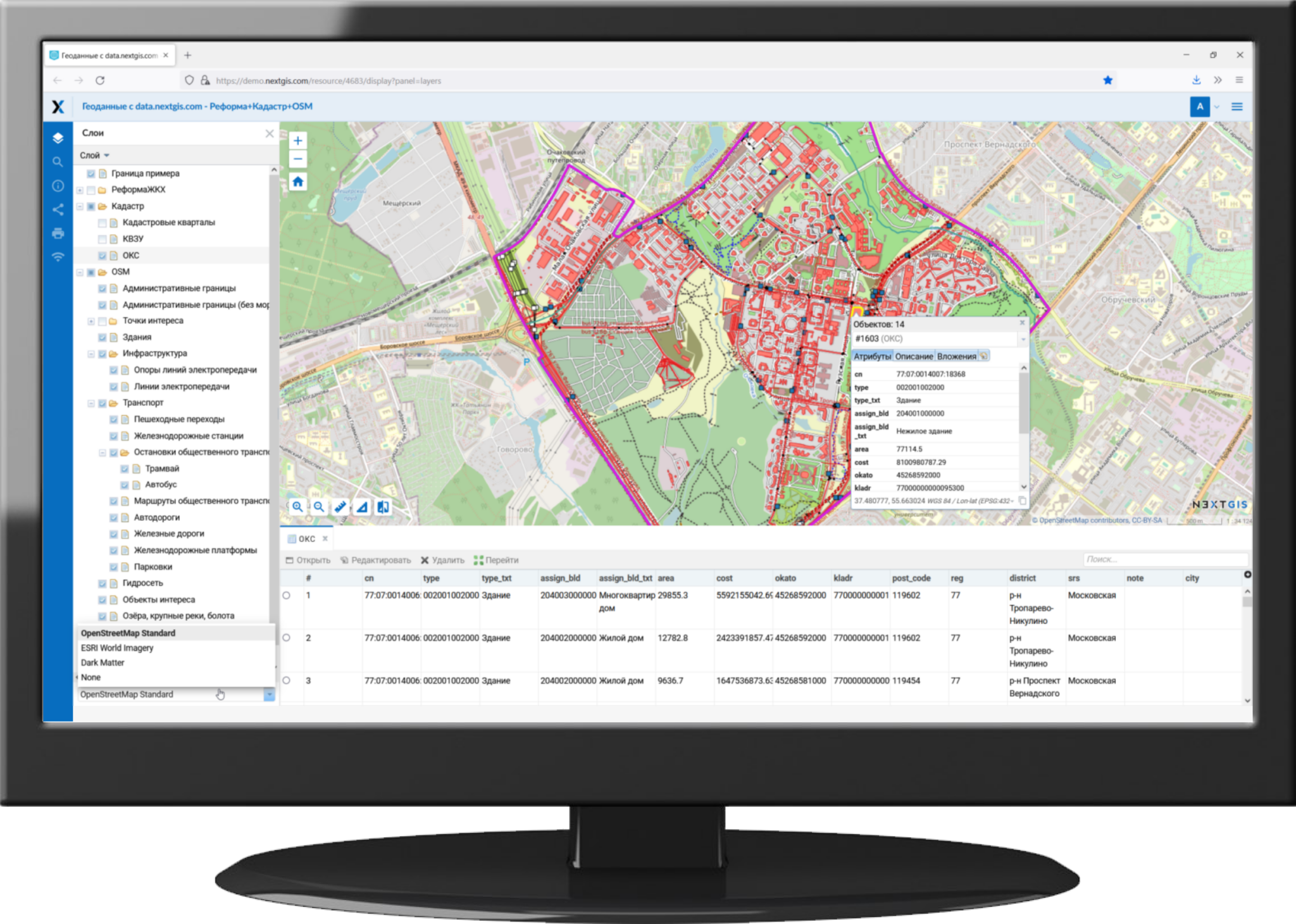1296x924 pixels.
Task: Open the table column settings gear
Action: [1247, 575]
